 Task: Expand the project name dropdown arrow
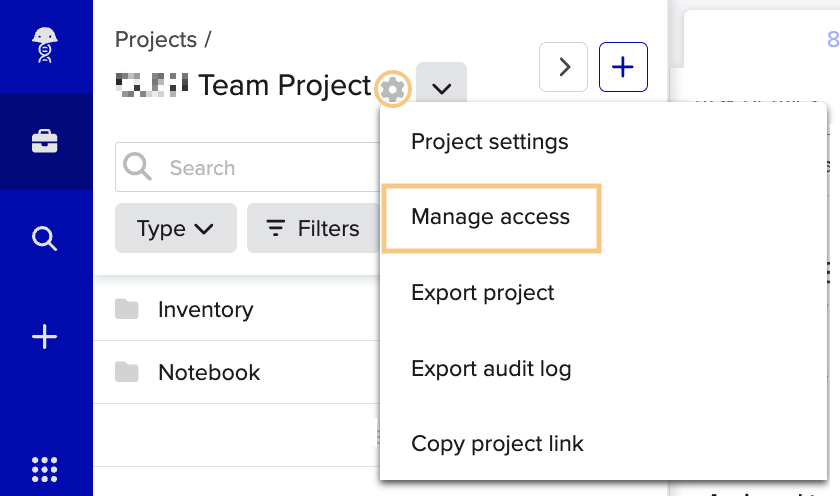(441, 88)
